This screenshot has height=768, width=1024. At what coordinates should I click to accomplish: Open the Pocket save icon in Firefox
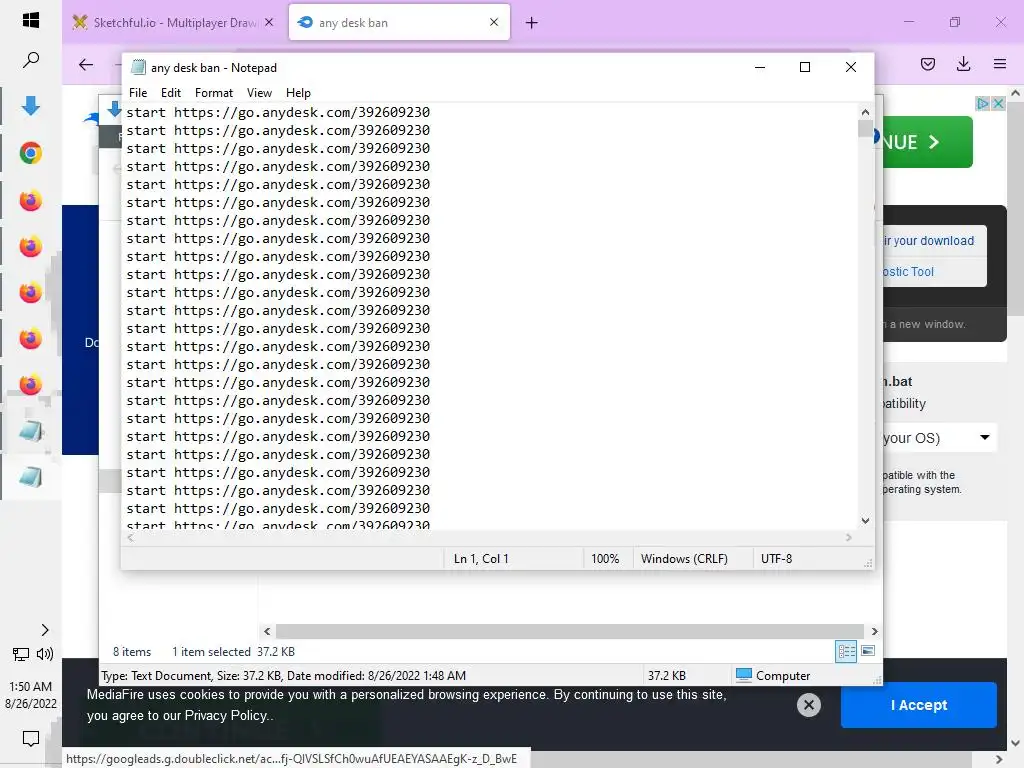(x=927, y=64)
